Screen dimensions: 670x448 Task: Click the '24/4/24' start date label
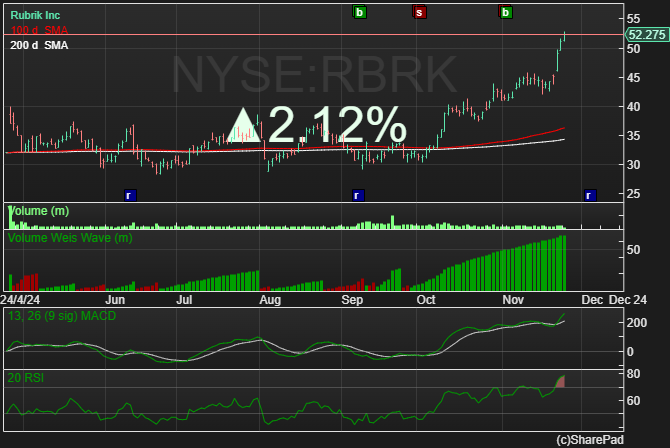tap(20, 300)
